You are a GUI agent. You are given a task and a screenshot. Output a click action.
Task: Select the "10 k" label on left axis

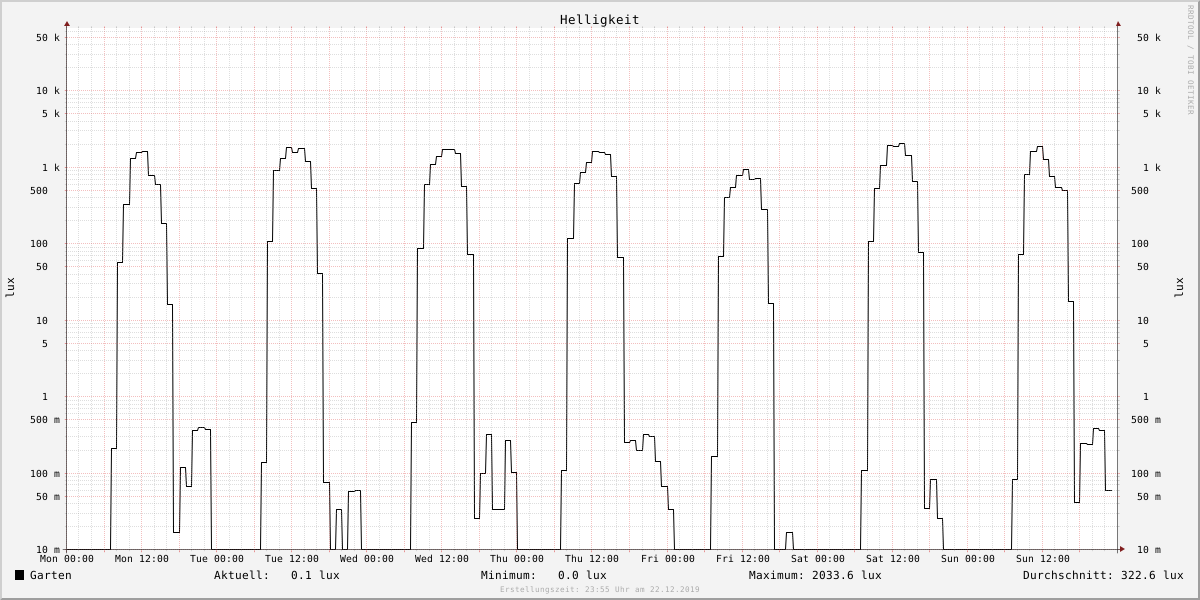(x=48, y=91)
